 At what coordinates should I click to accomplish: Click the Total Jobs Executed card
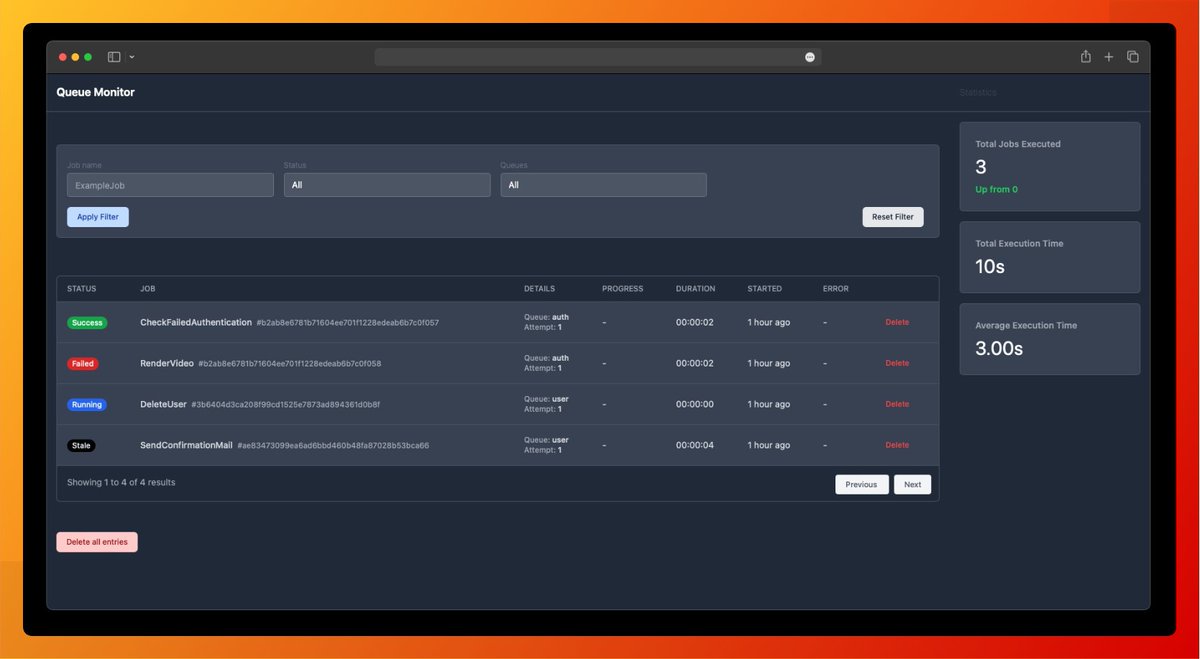coord(1050,167)
